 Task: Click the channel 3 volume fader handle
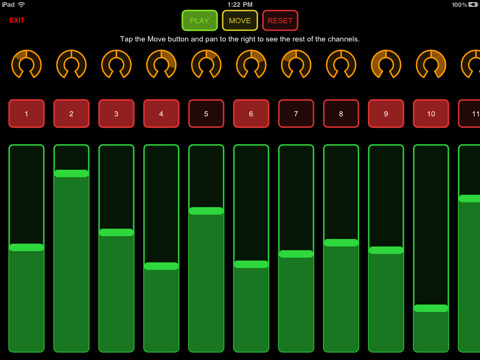[116, 232]
